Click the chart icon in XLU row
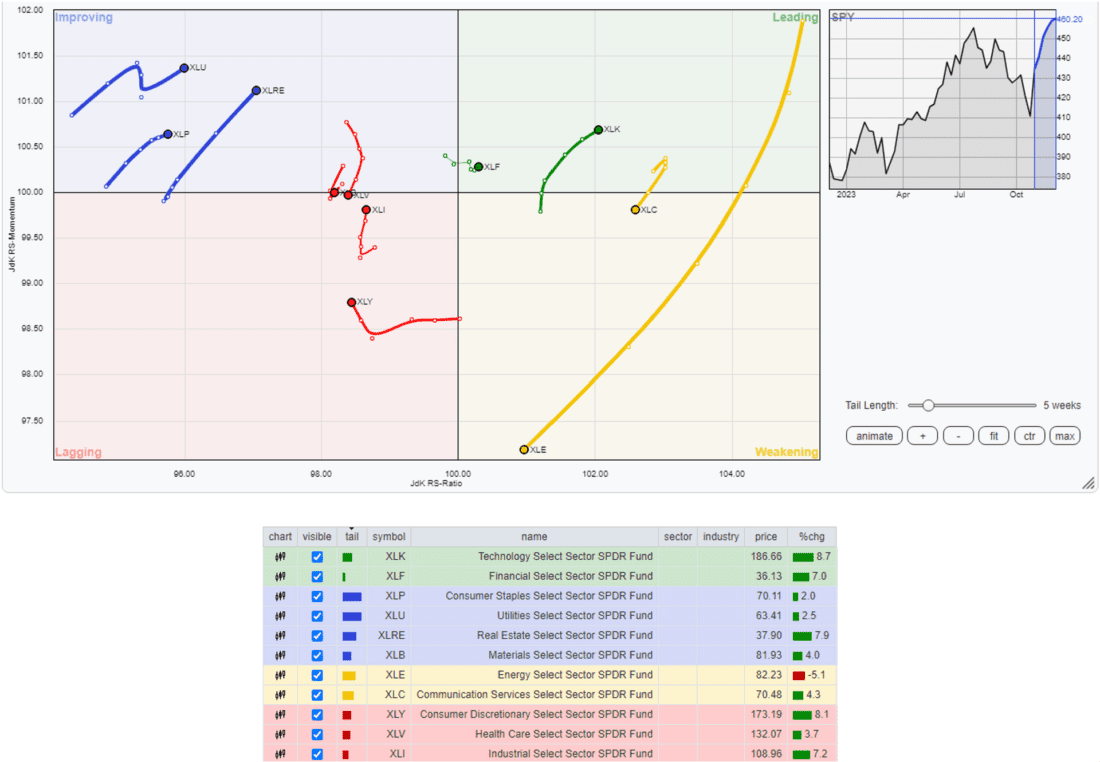 (280, 616)
